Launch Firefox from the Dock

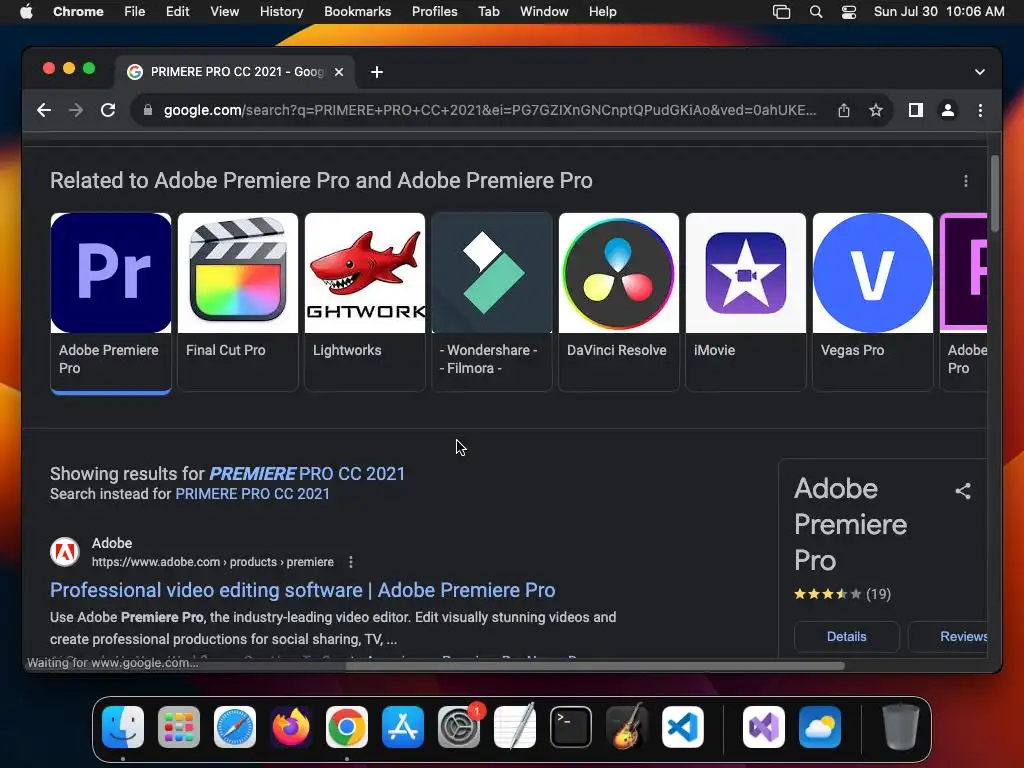click(x=291, y=727)
